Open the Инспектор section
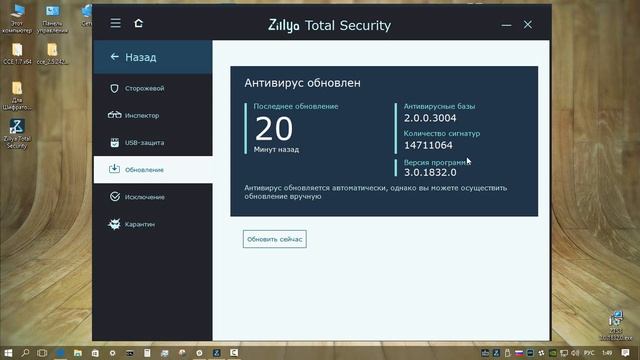 coord(153,116)
